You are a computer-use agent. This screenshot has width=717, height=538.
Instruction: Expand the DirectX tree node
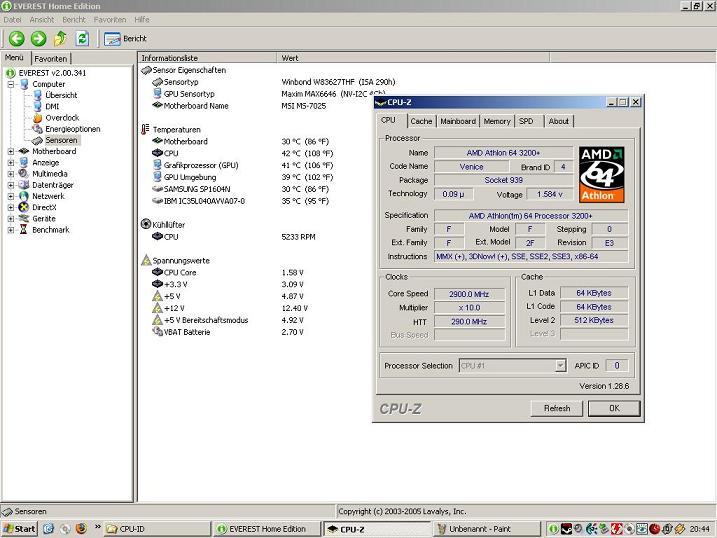click(x=11, y=207)
